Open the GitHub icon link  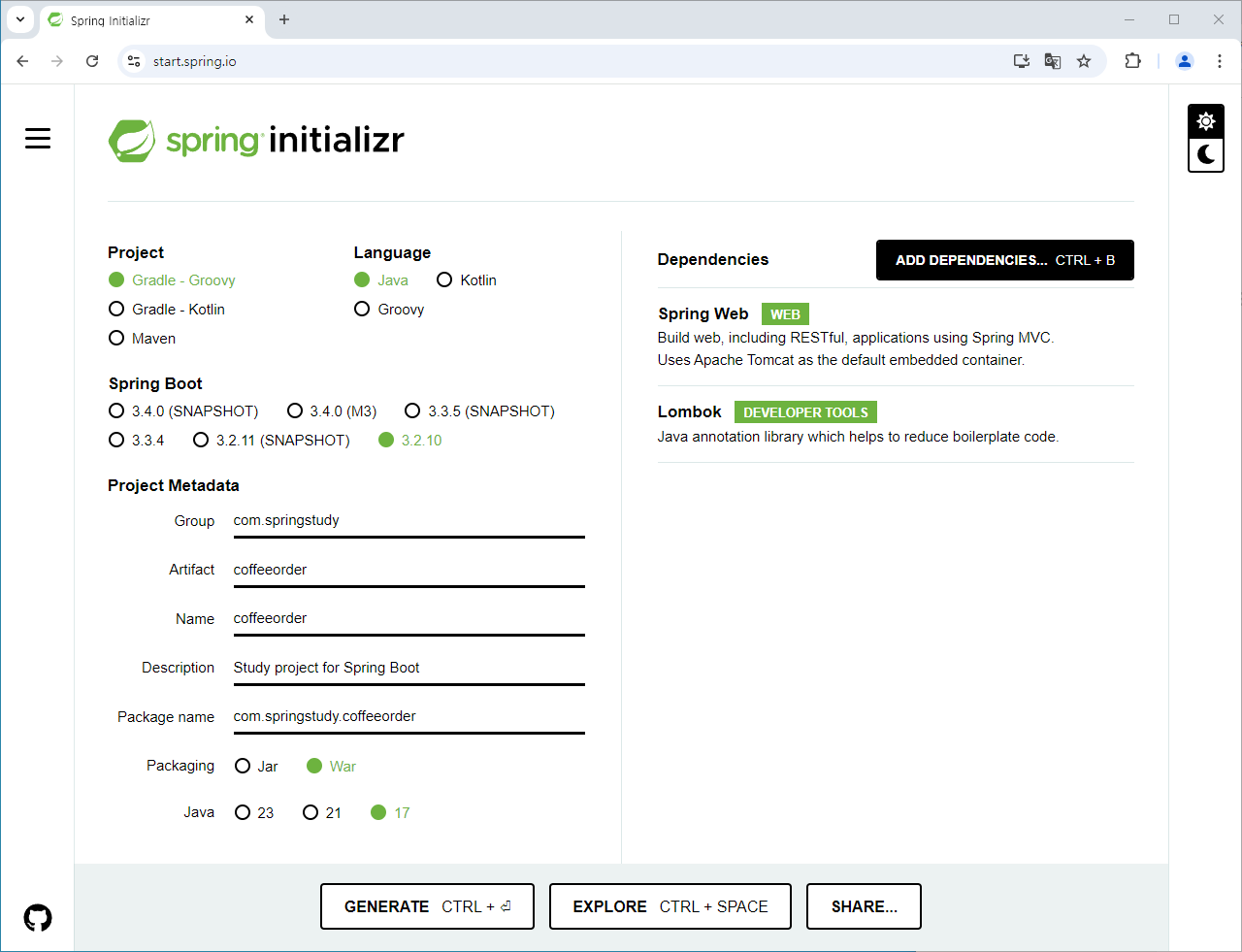[x=38, y=917]
